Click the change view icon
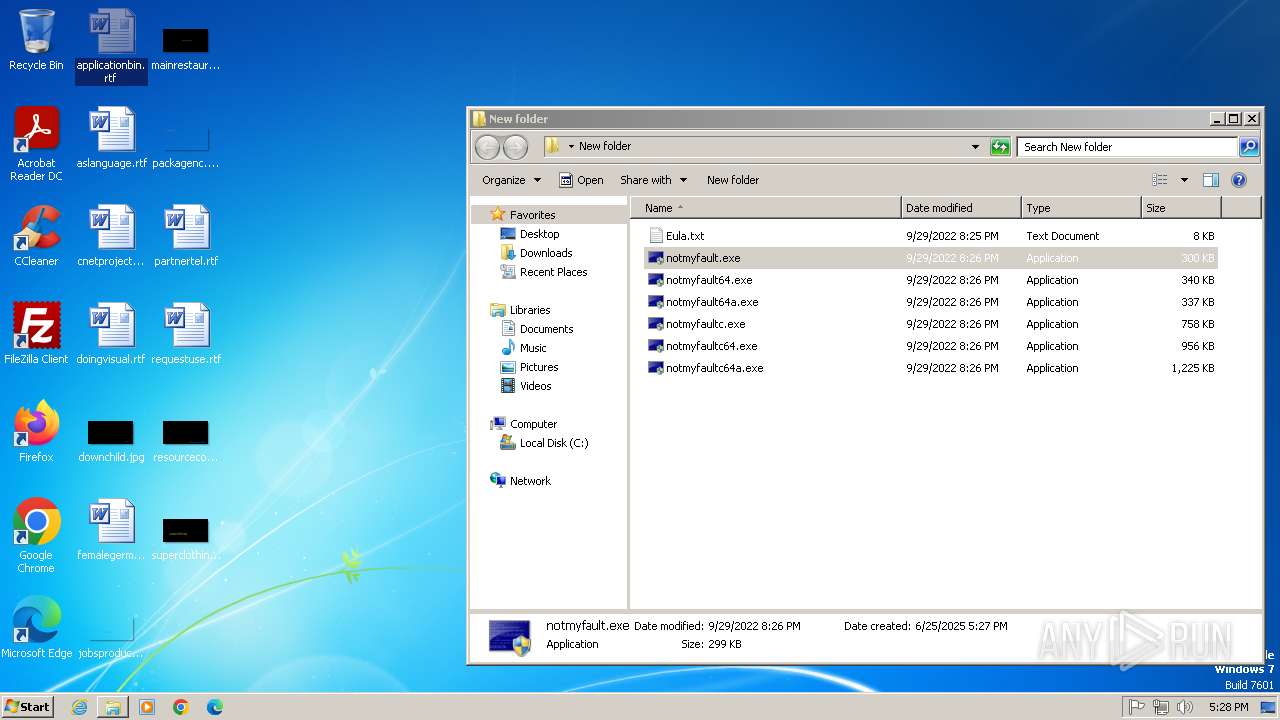This screenshot has width=1280, height=720. click(1160, 180)
